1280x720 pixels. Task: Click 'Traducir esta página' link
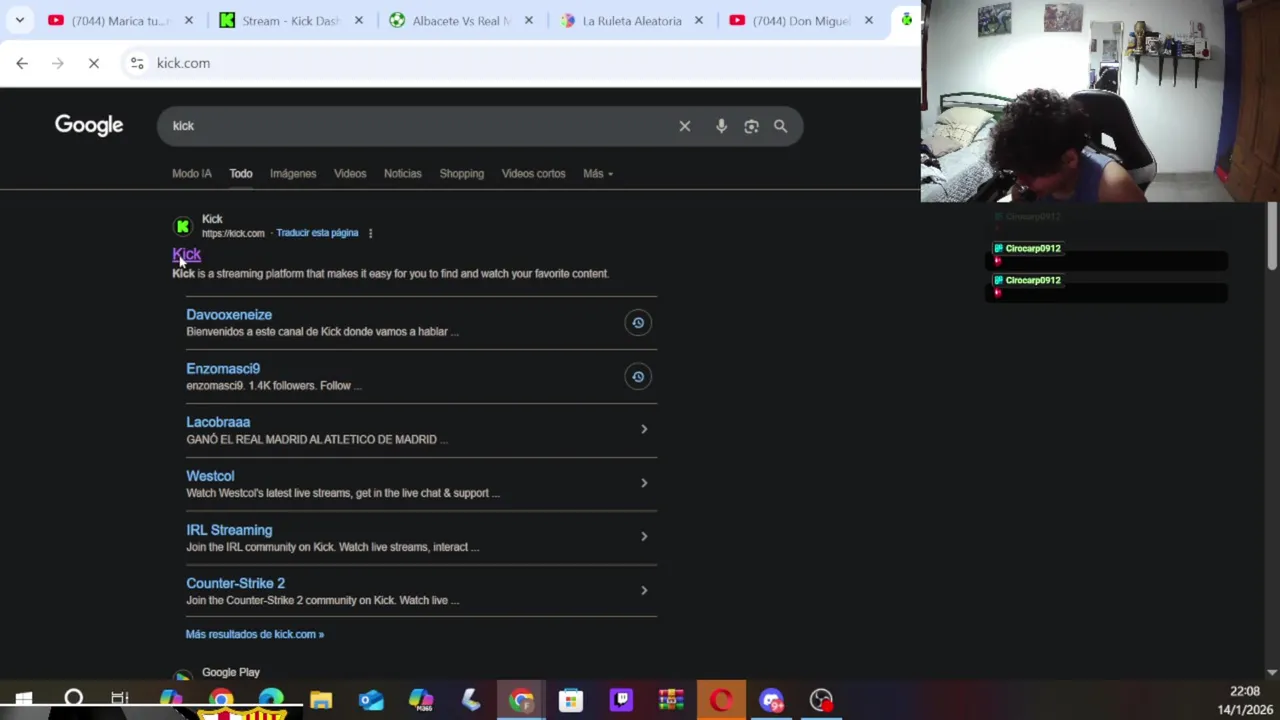(x=317, y=233)
